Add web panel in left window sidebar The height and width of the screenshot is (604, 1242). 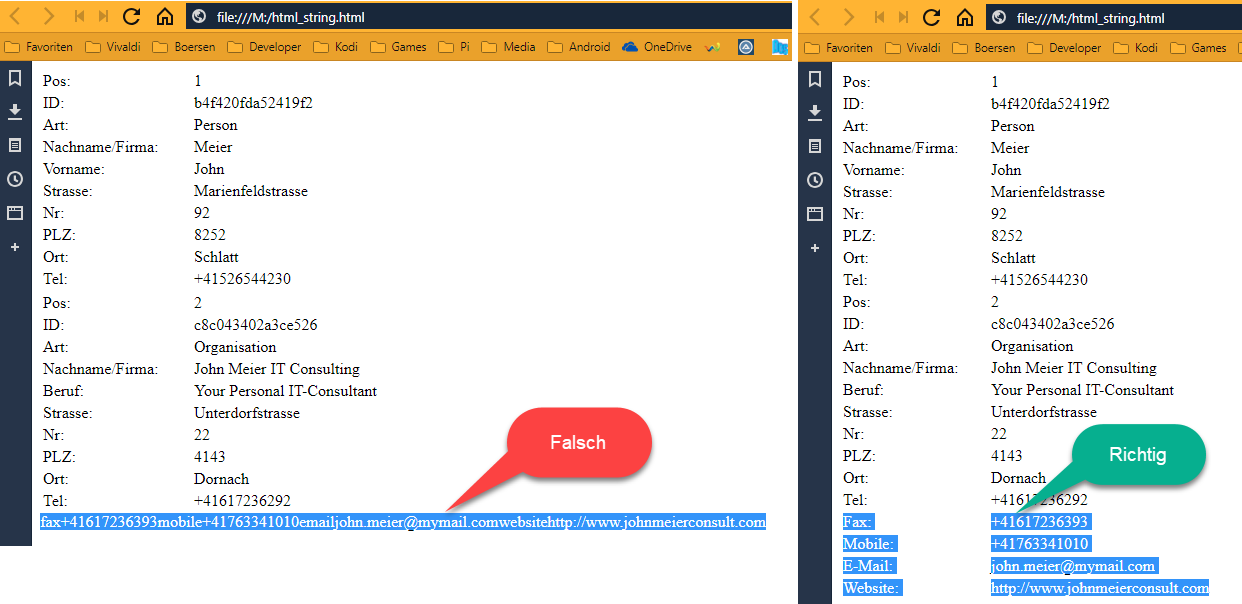tap(15, 247)
